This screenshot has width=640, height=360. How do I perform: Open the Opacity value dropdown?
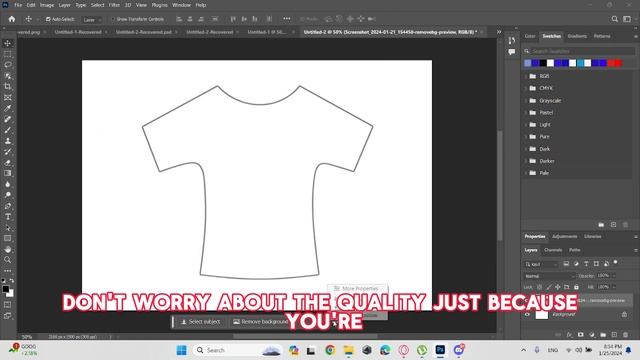tap(613, 276)
